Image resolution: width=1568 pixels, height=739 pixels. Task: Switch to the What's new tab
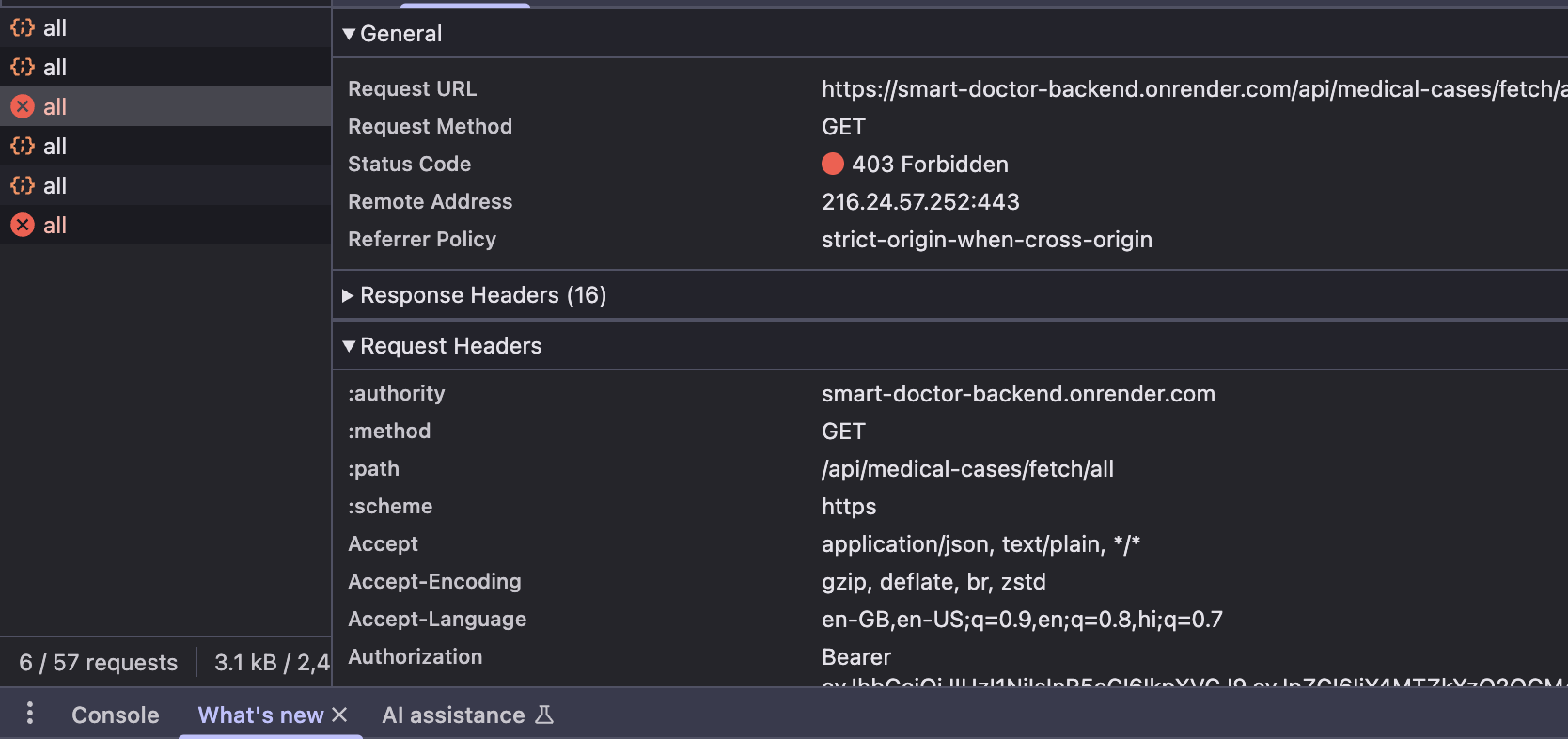point(260,715)
